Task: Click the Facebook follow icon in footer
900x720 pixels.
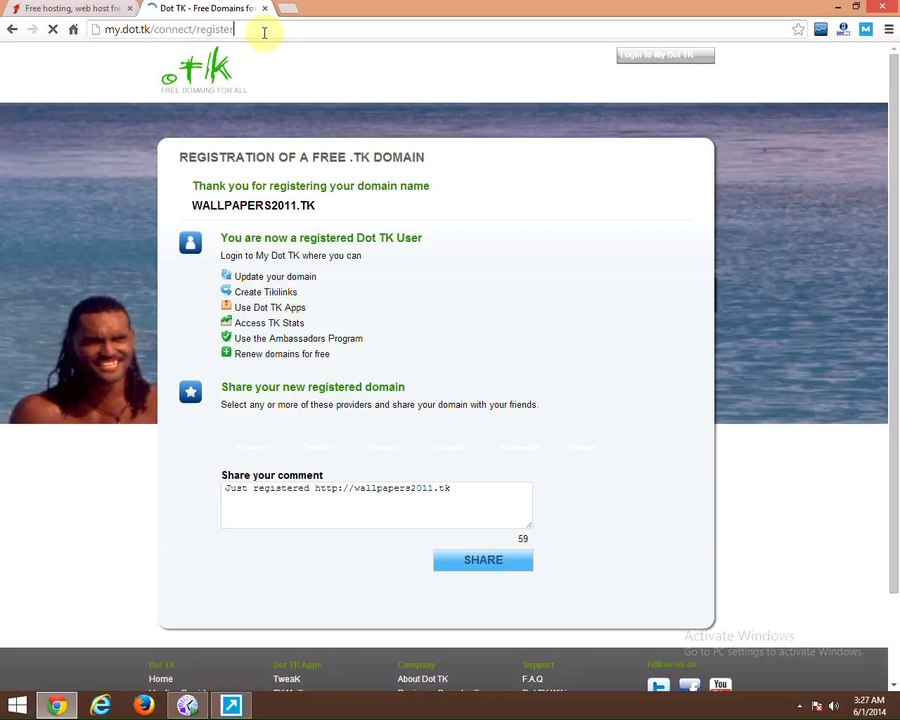Action: point(689,685)
